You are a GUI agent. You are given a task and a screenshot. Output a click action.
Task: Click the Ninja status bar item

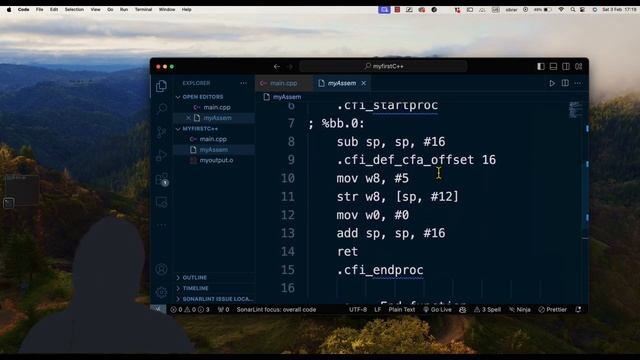(x=520, y=310)
